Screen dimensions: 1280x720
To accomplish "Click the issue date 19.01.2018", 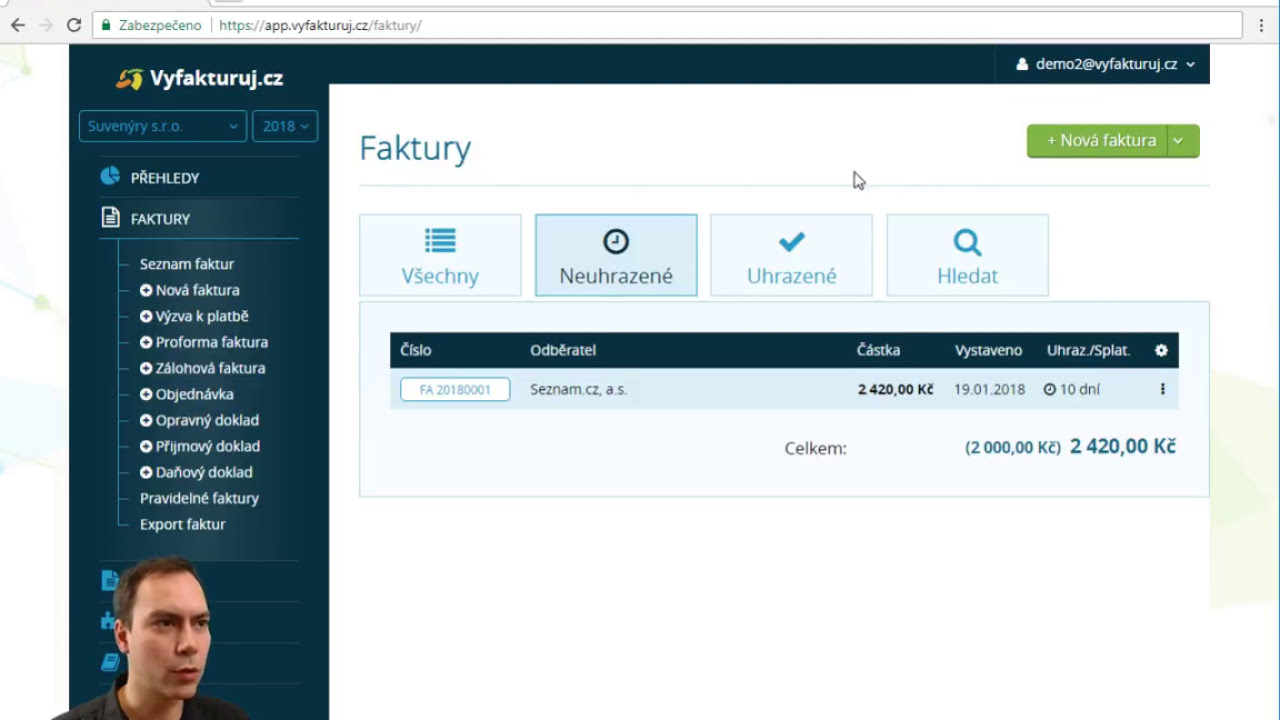I will [x=990, y=389].
